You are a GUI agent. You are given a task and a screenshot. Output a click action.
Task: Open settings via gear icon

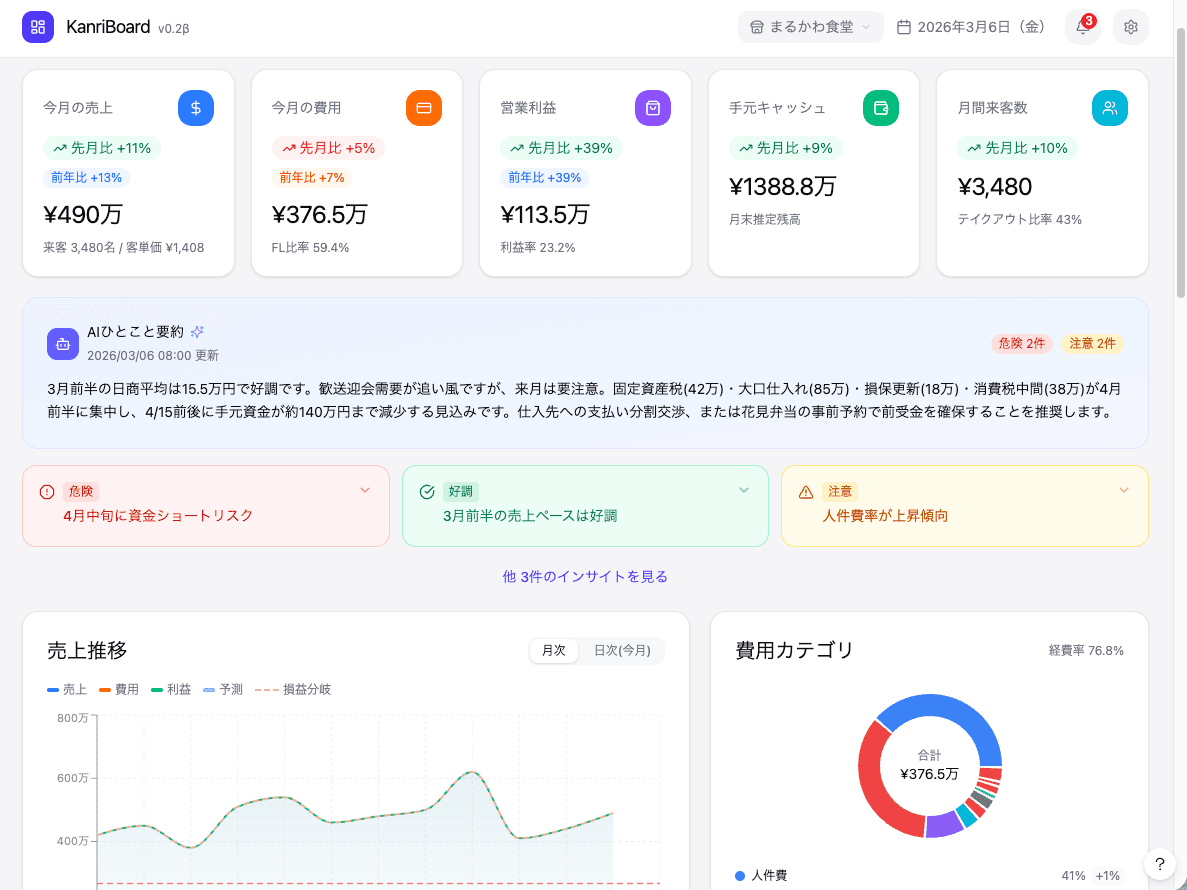coord(1131,27)
